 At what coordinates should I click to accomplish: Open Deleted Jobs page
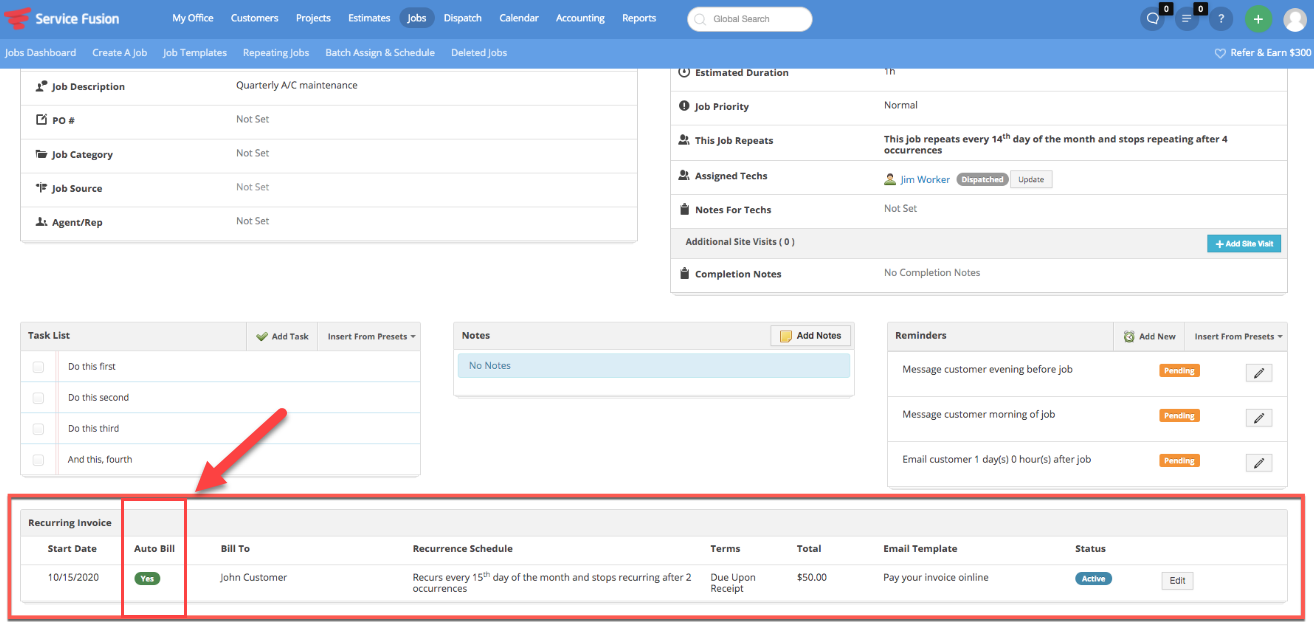479,53
